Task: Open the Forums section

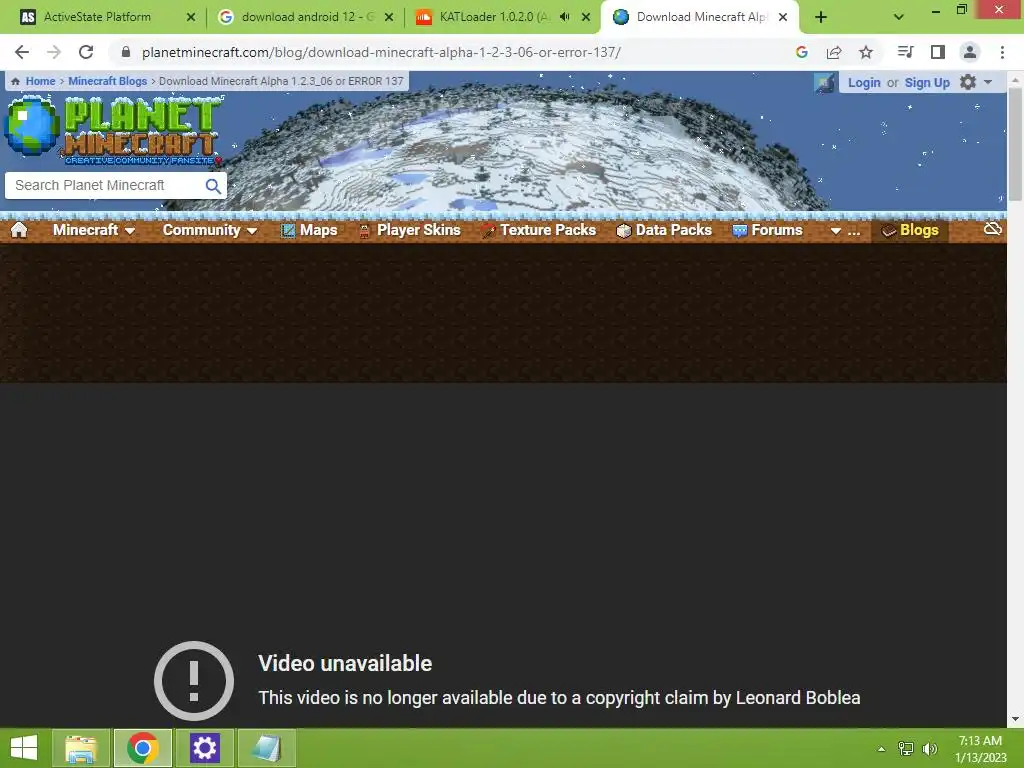Action: [767, 230]
